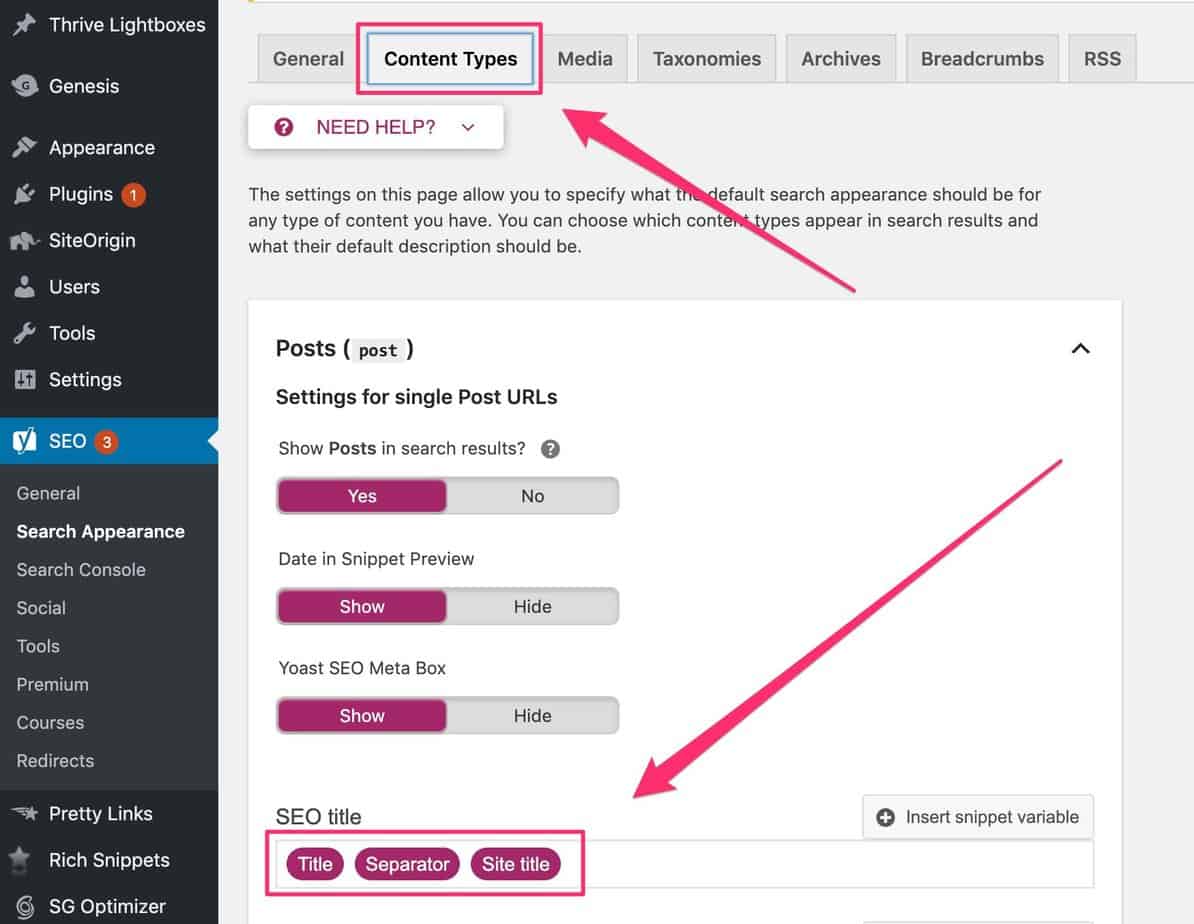Set Show Posts in search results to Yes
Screen dimensions: 1194x924
click(x=362, y=496)
